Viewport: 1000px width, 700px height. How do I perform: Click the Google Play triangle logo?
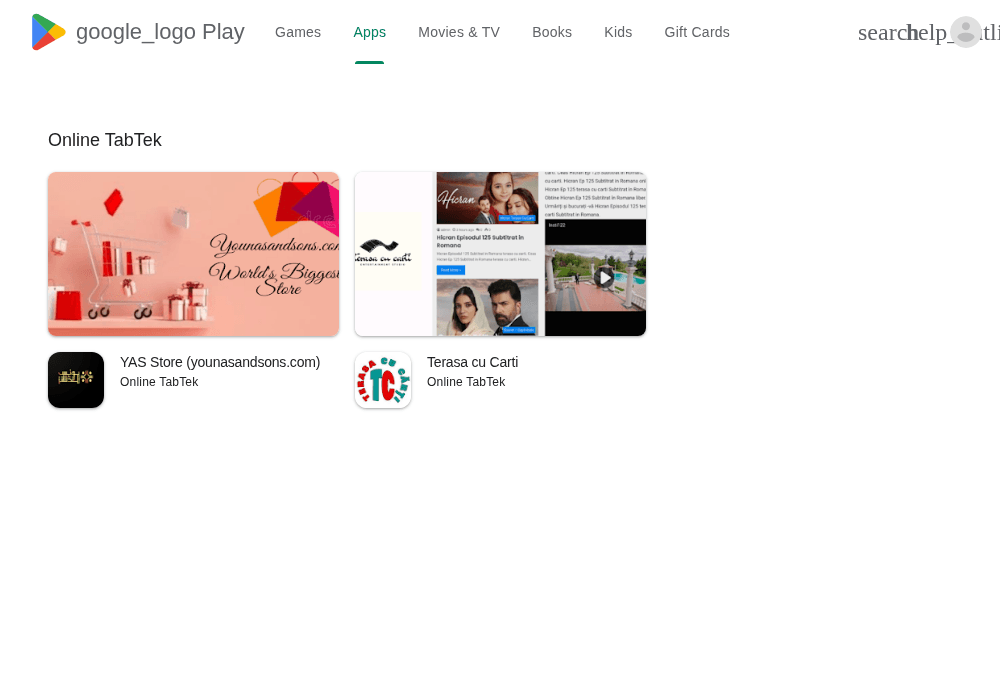(x=48, y=32)
